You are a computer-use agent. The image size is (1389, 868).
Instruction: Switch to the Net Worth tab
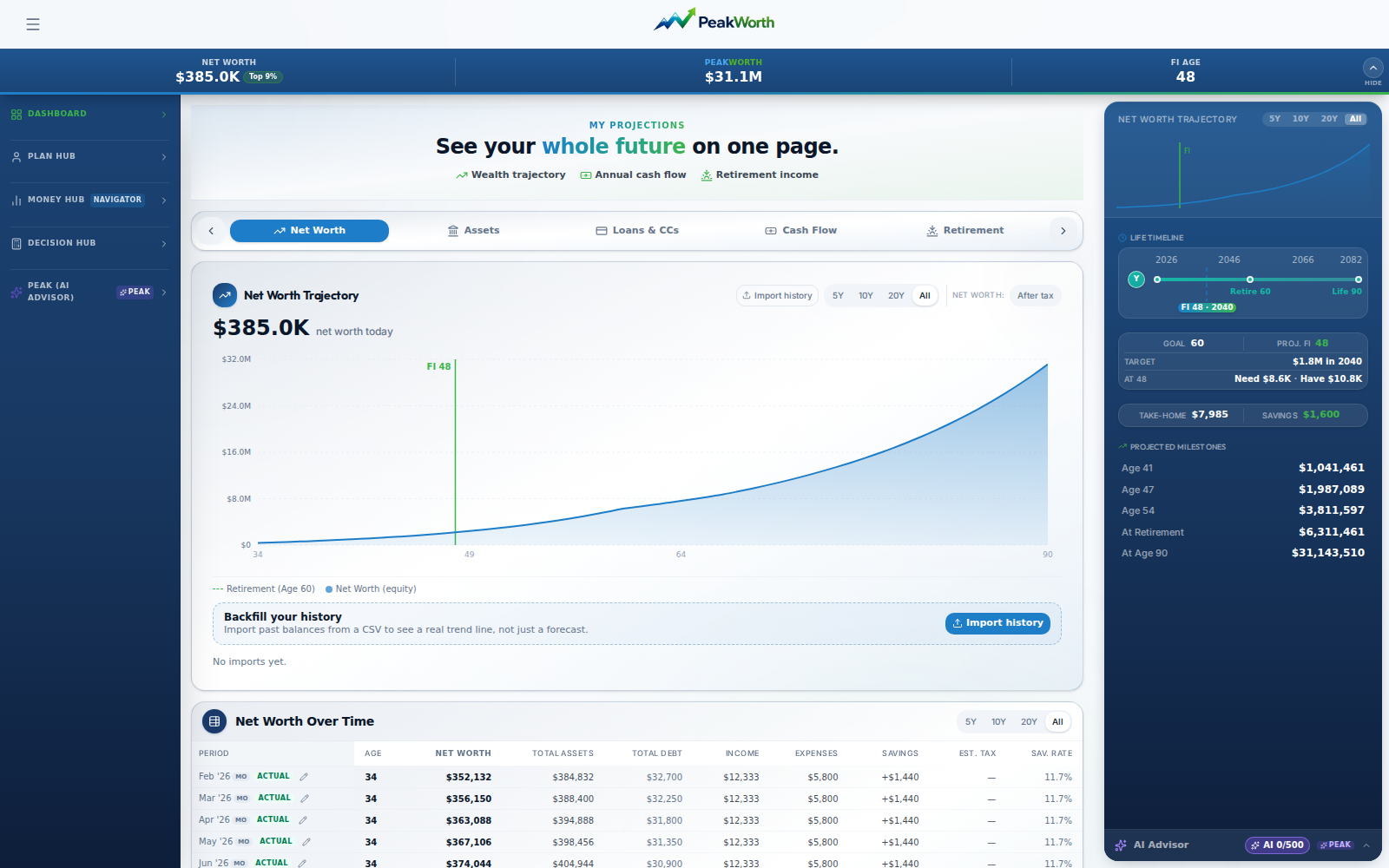pos(309,231)
